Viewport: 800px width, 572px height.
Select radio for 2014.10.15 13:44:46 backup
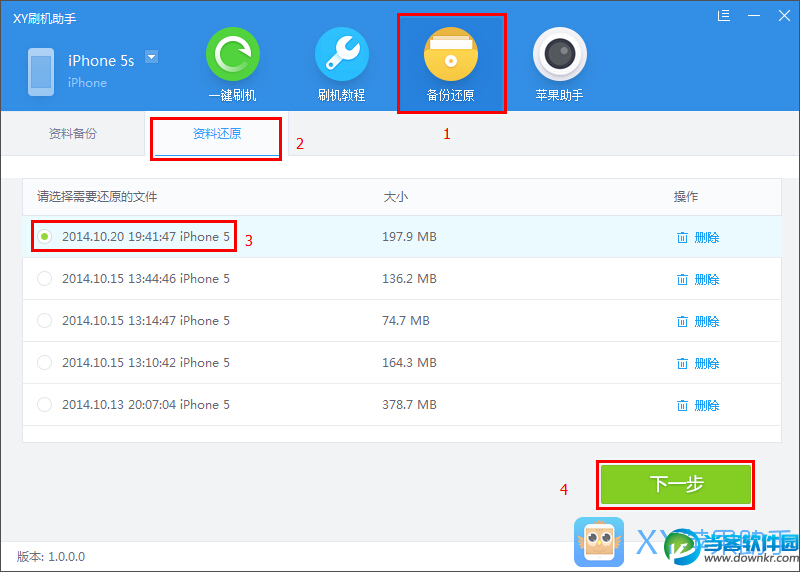tap(44, 279)
